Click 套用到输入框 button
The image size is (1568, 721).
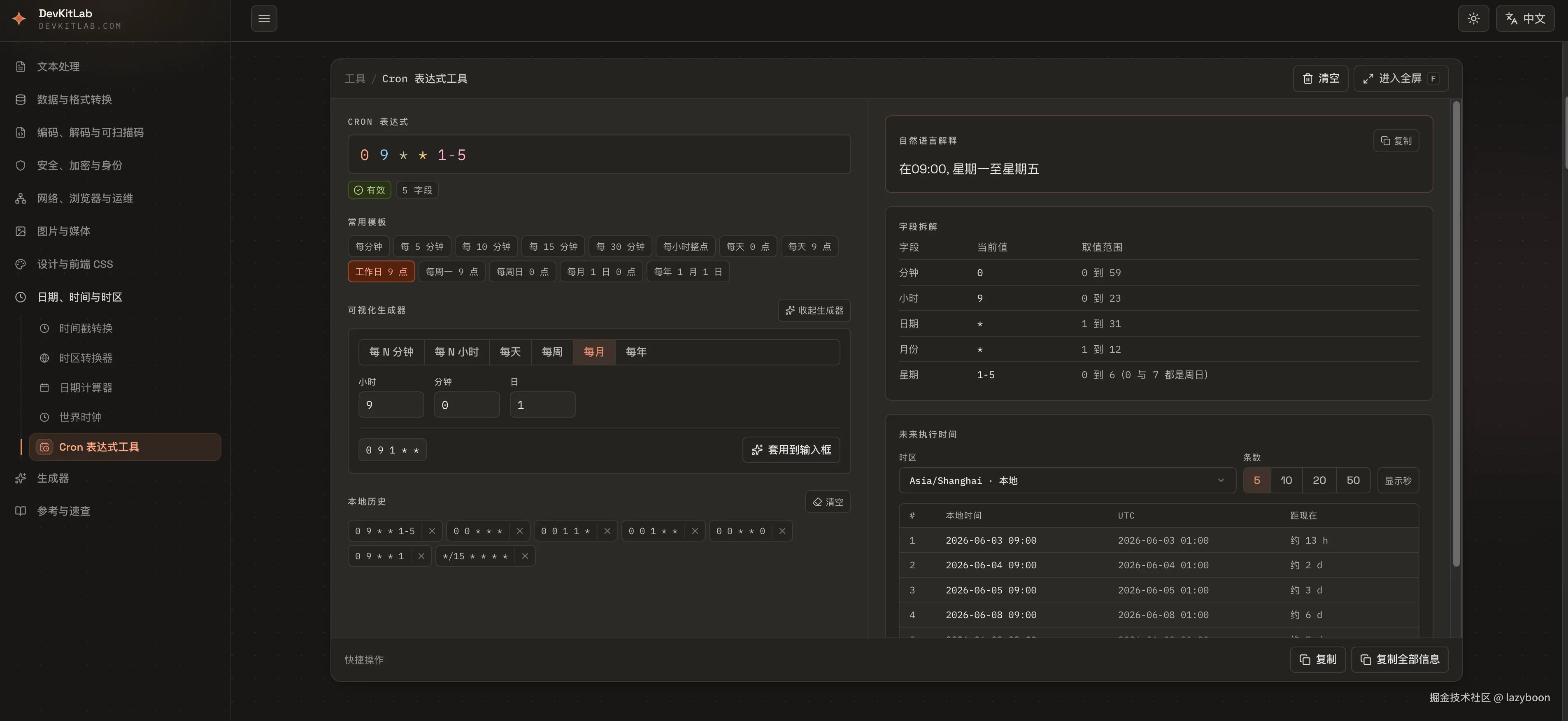pos(791,450)
